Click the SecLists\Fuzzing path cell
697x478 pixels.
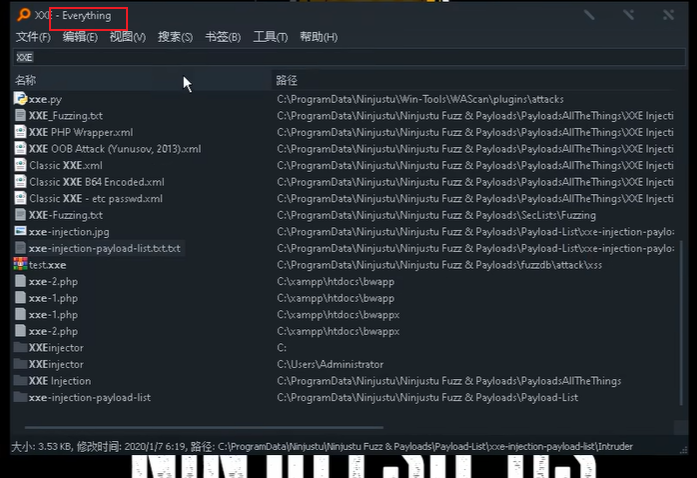tap(436, 215)
